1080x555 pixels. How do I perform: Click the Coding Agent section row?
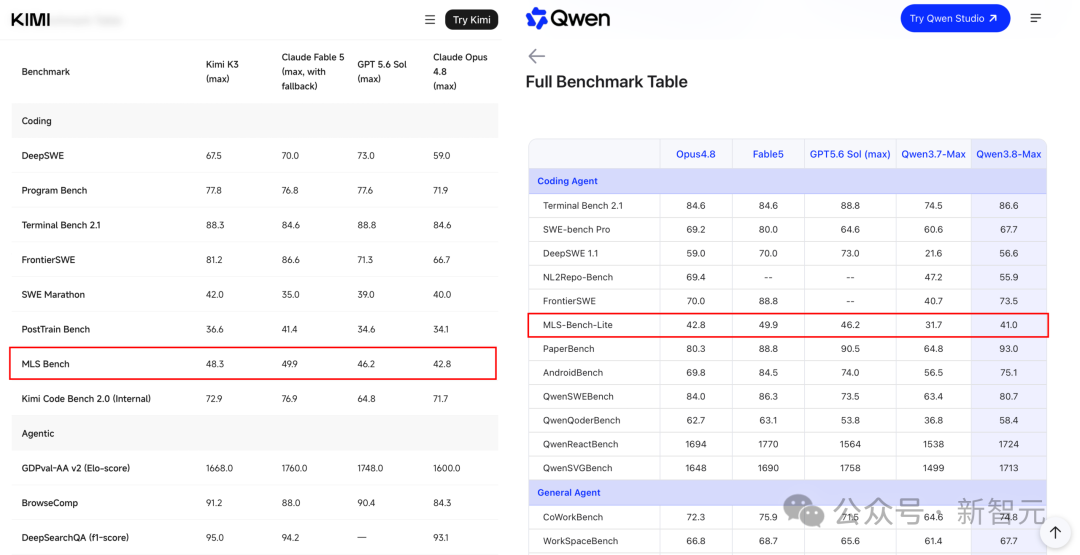click(787, 181)
